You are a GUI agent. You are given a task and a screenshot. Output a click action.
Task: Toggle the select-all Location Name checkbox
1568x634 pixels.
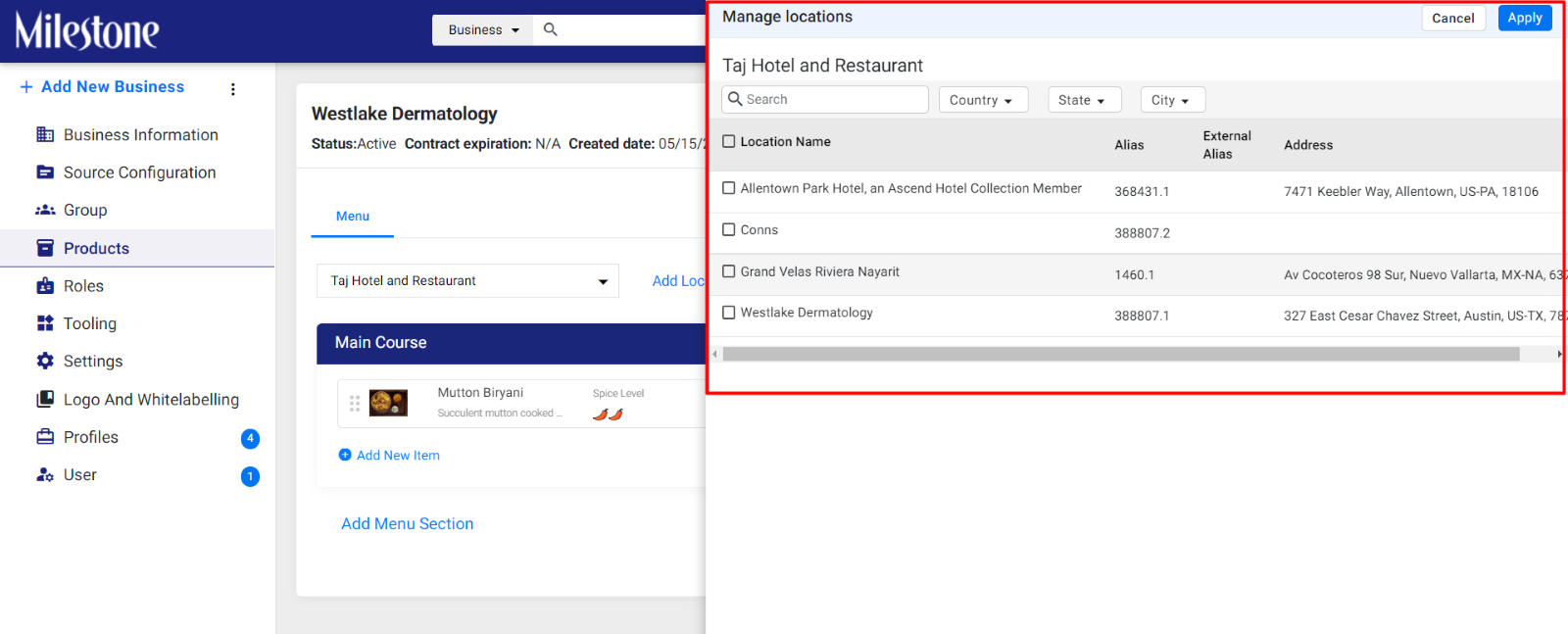tap(728, 141)
